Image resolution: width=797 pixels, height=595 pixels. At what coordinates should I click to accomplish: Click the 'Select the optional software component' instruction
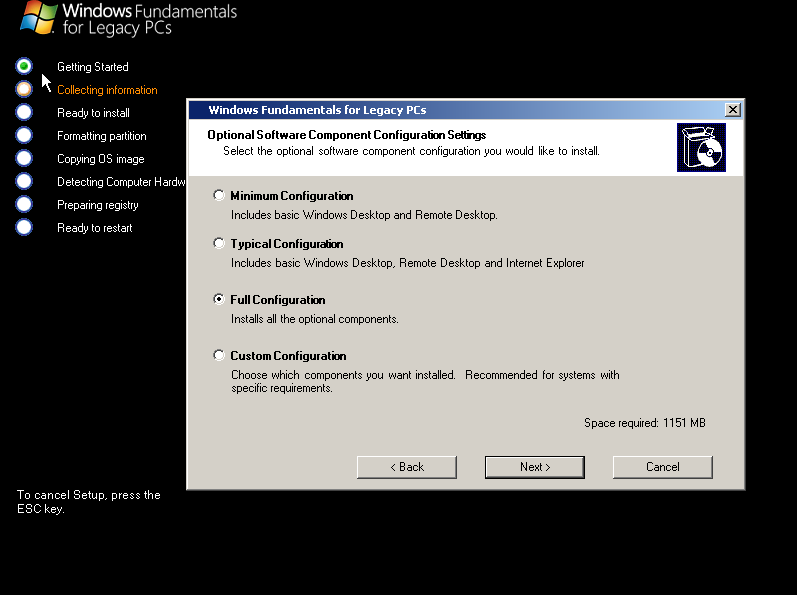(411, 151)
